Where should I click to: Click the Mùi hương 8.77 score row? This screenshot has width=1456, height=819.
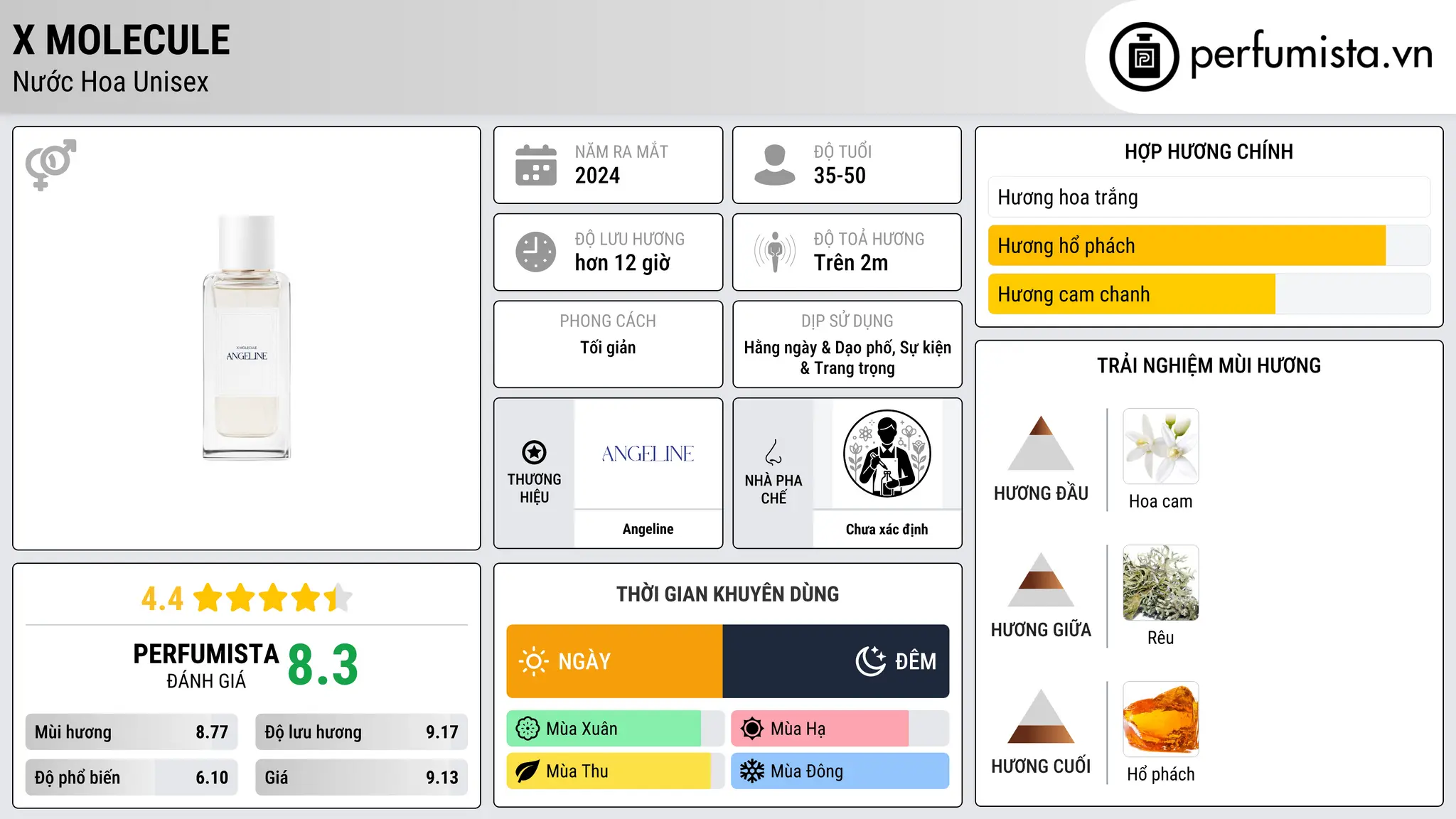coord(132,732)
